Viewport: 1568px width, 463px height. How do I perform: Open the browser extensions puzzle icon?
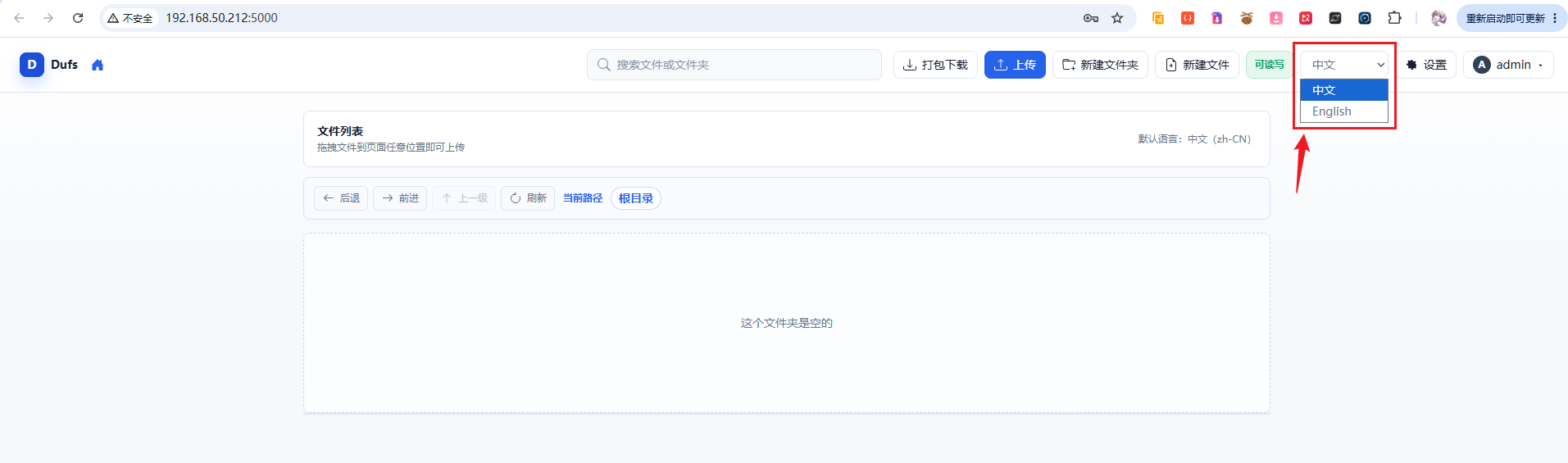[1394, 18]
